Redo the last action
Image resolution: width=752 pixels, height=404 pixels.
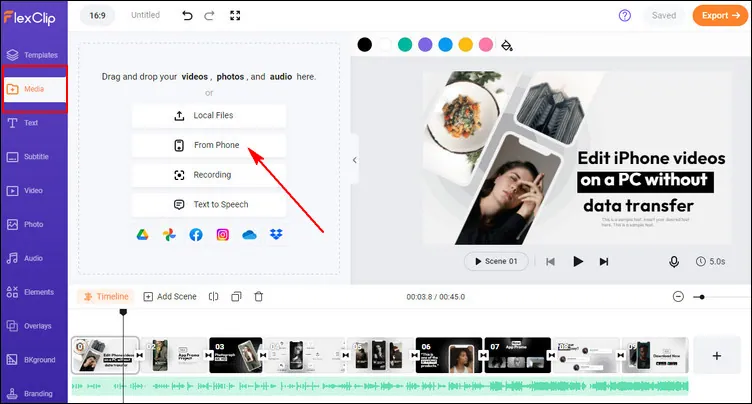(x=209, y=16)
